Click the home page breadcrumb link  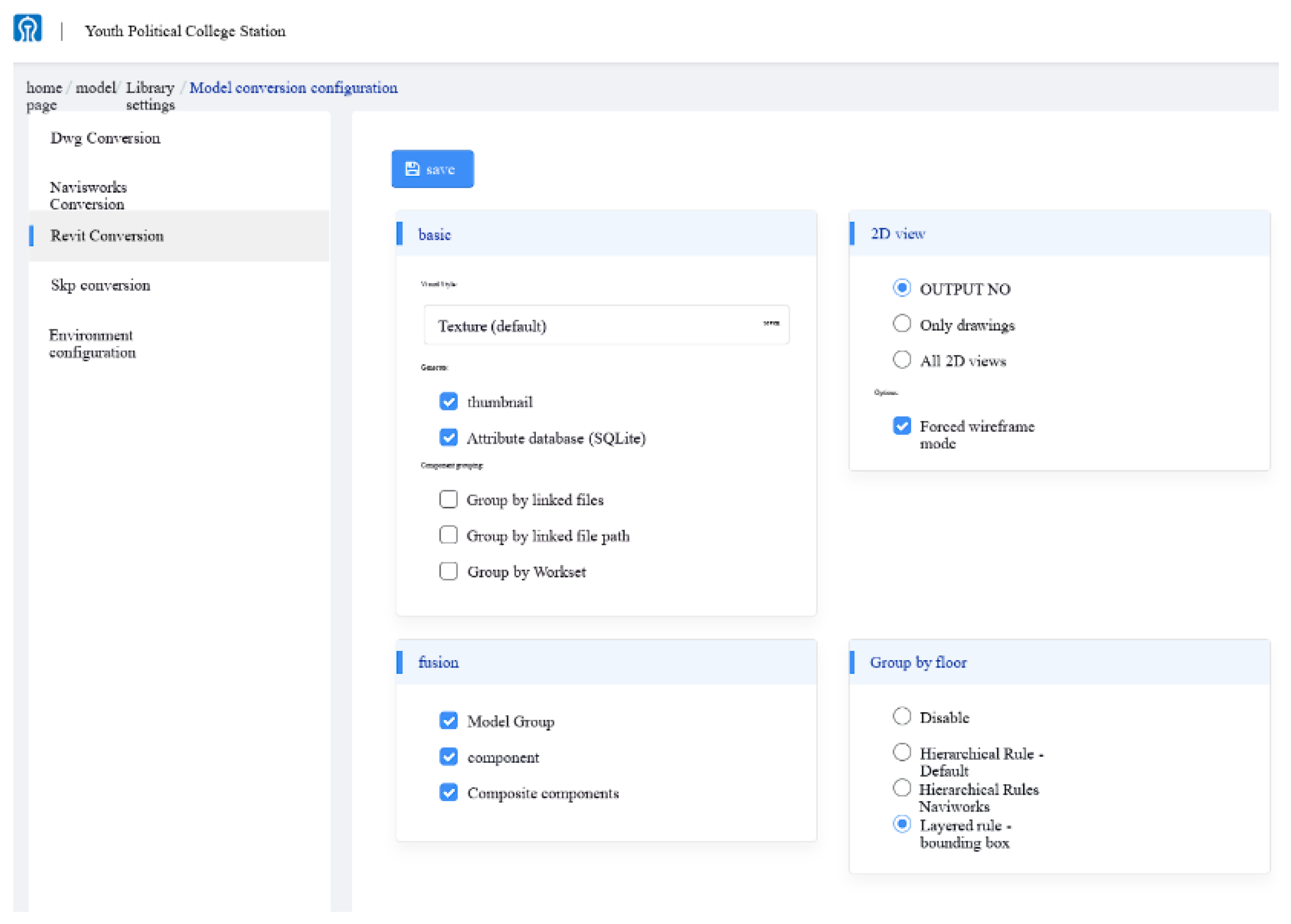43,95
